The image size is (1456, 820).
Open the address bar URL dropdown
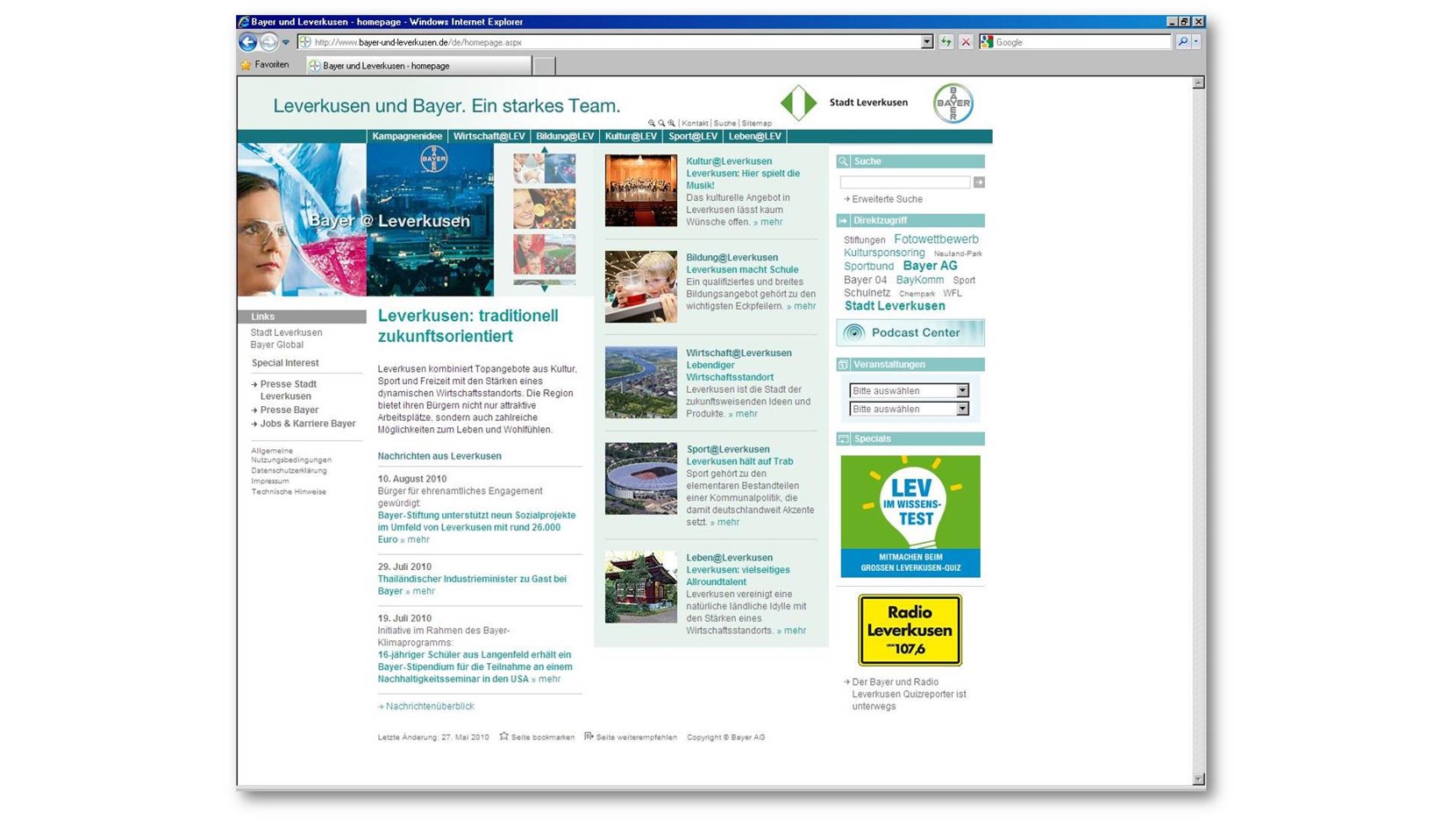pyautogui.click(x=926, y=42)
